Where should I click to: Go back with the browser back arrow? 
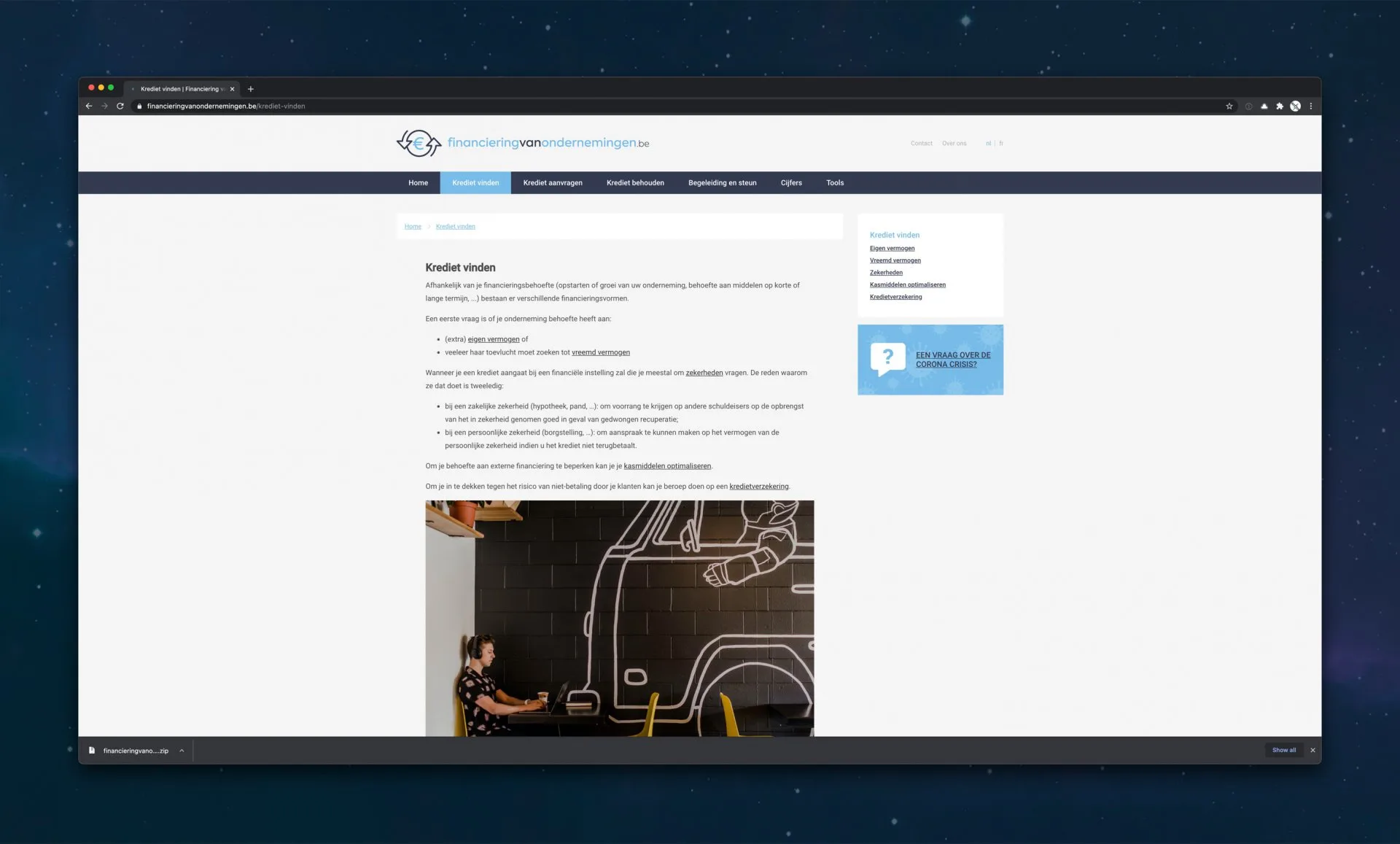tap(89, 106)
